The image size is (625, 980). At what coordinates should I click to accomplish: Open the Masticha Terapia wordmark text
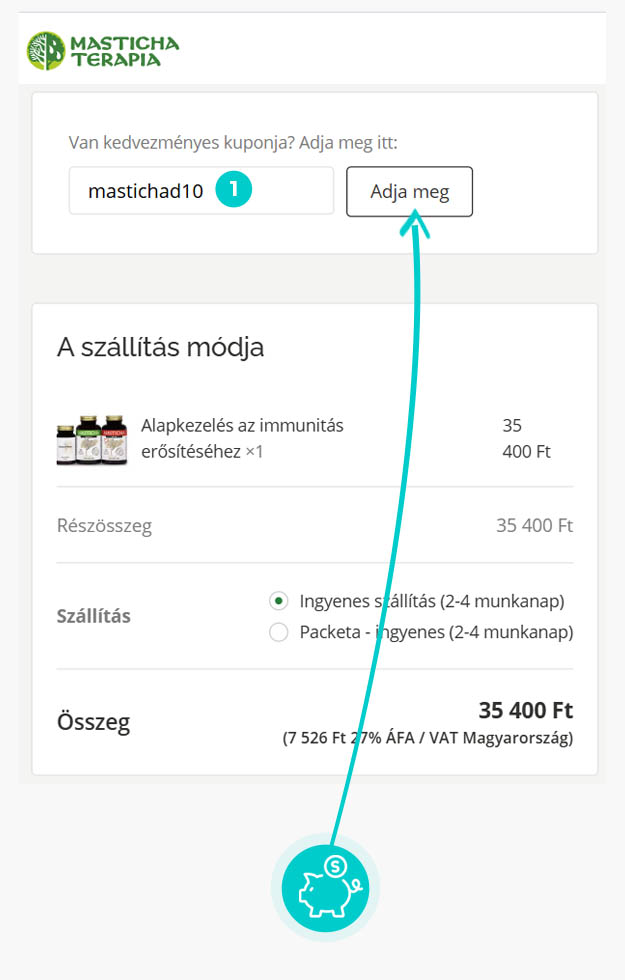click(x=124, y=51)
